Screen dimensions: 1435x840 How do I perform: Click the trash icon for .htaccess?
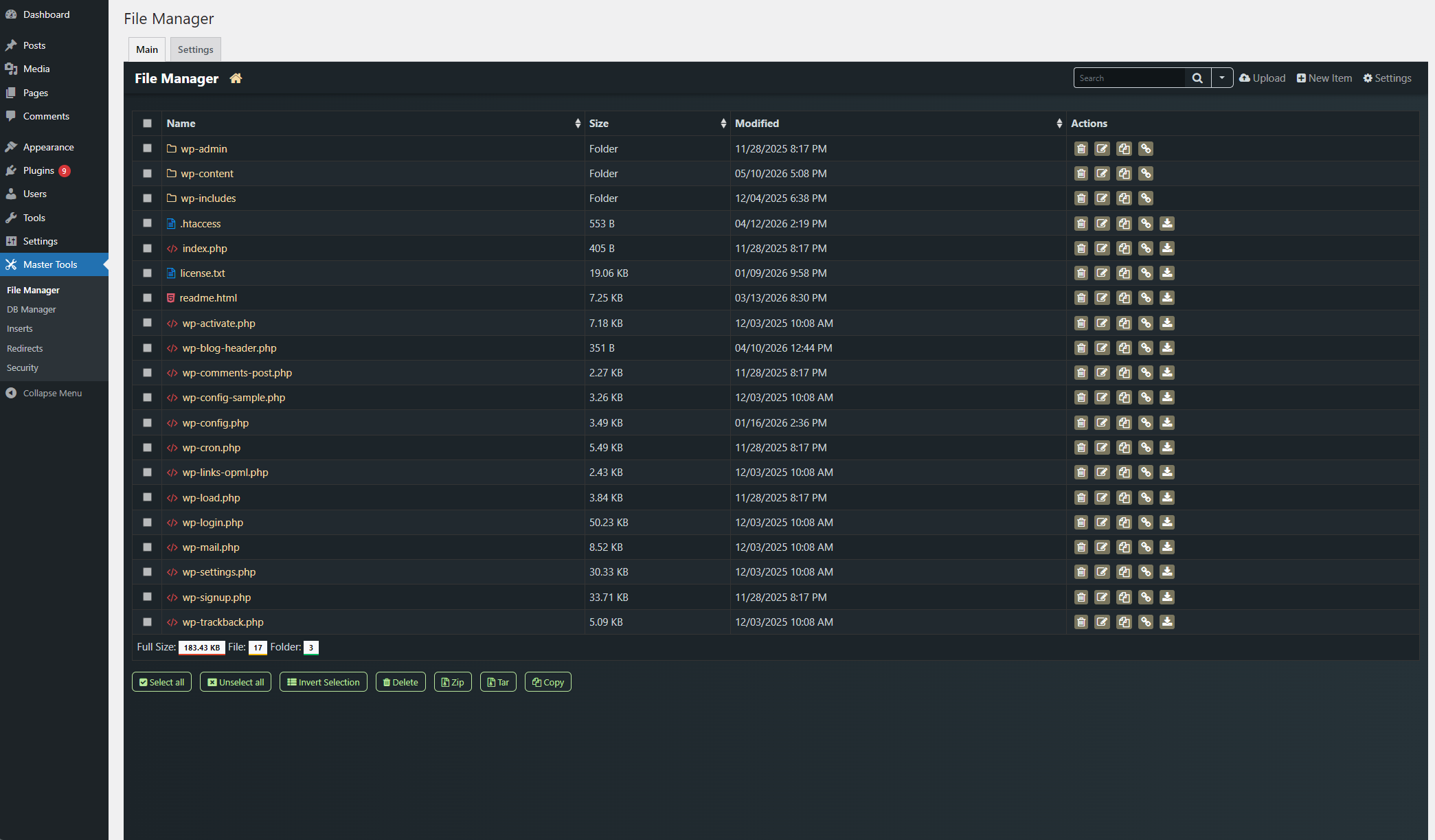(1081, 224)
